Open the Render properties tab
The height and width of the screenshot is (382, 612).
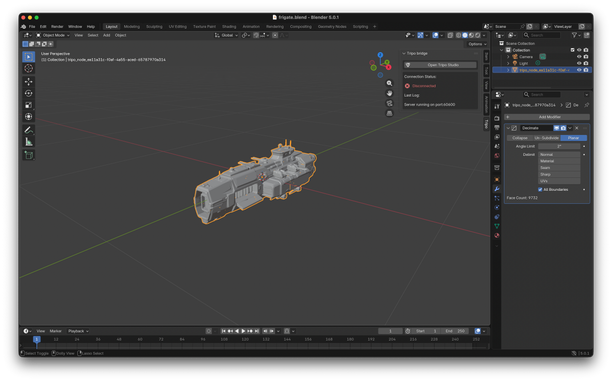pyautogui.click(x=497, y=118)
